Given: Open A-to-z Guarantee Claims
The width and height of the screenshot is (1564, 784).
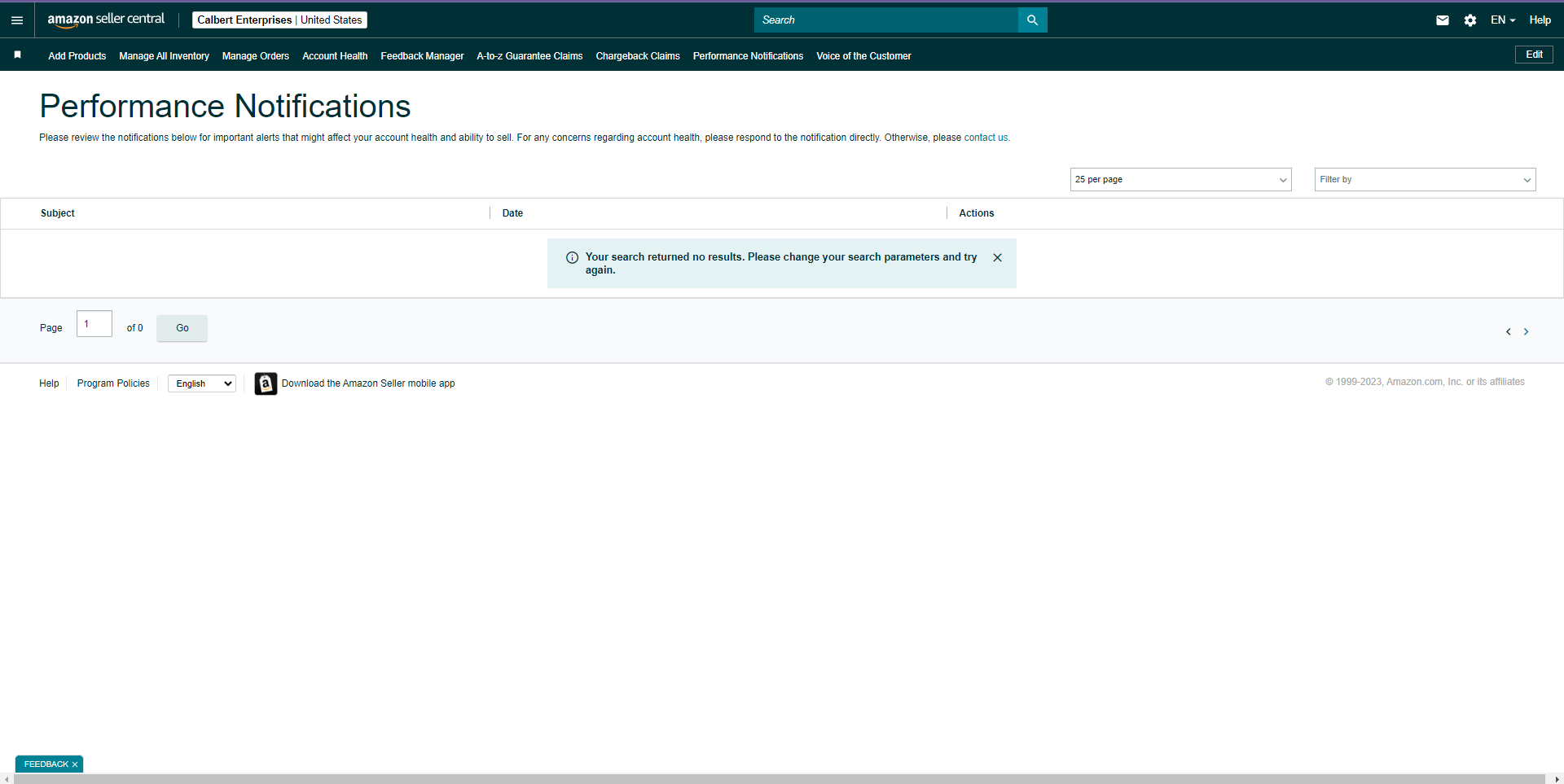Looking at the screenshot, I should point(529,56).
